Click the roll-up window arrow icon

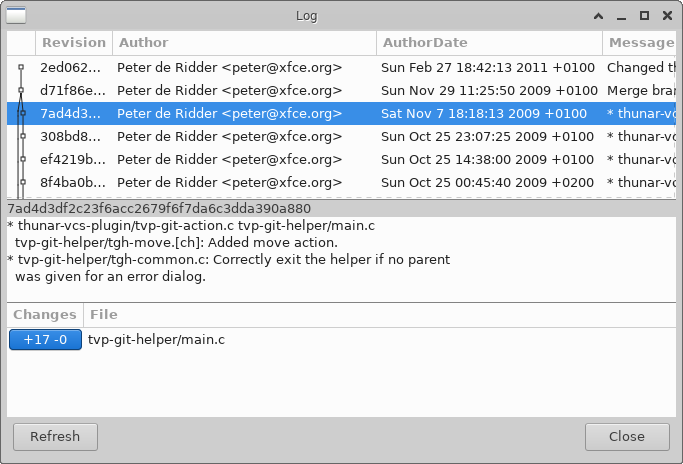598,16
